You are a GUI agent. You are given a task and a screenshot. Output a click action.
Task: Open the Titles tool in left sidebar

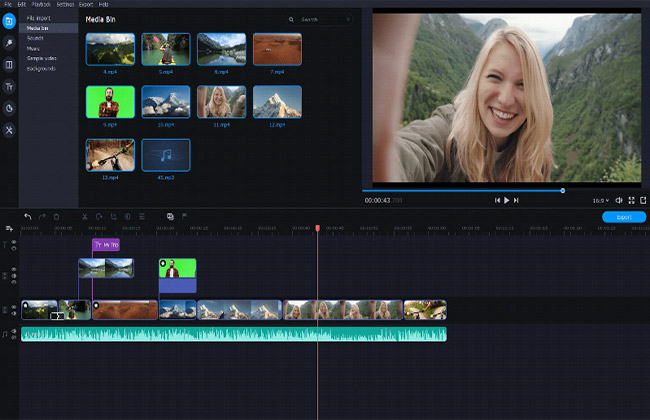(9, 87)
